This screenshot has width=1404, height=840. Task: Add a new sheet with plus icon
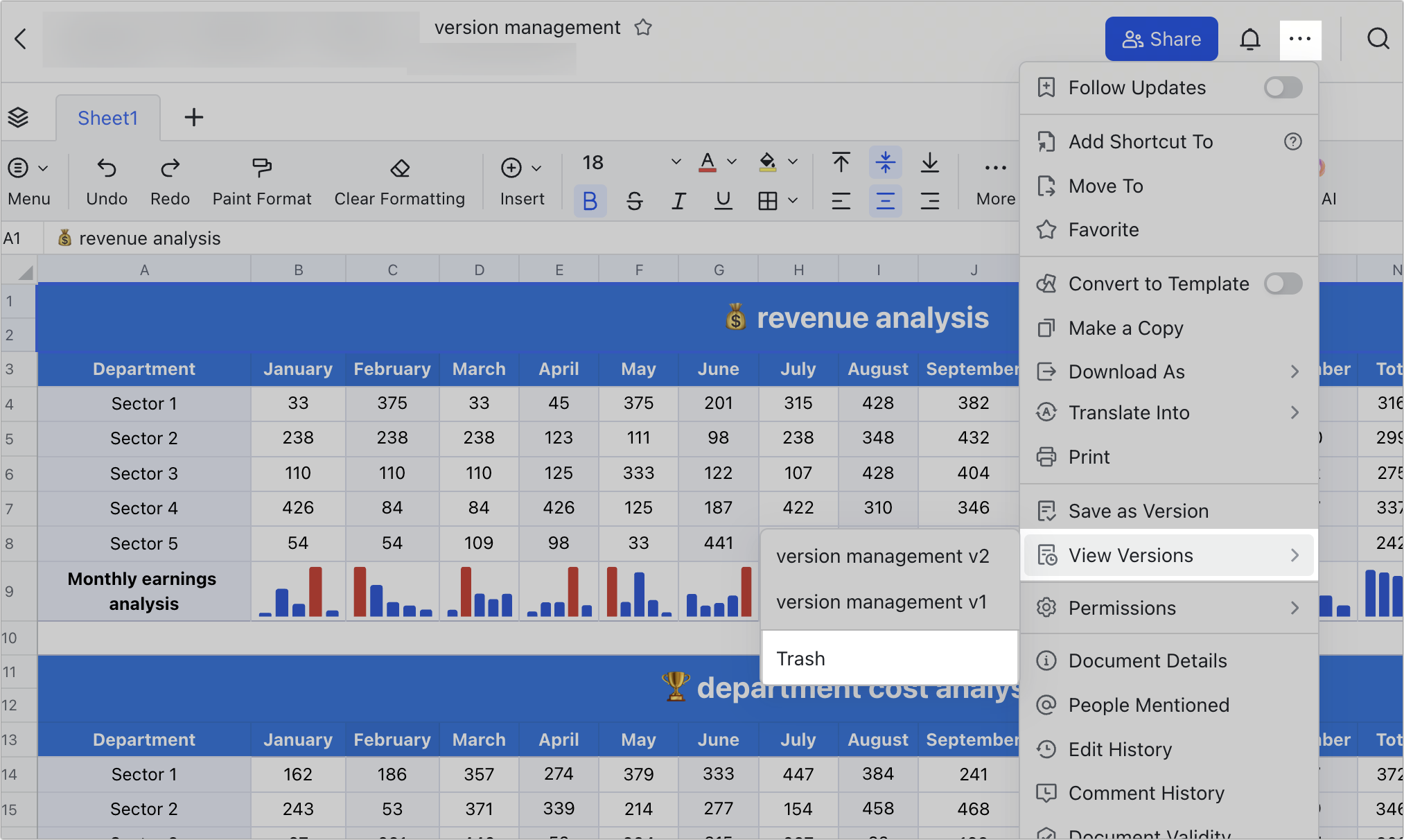pyautogui.click(x=194, y=117)
